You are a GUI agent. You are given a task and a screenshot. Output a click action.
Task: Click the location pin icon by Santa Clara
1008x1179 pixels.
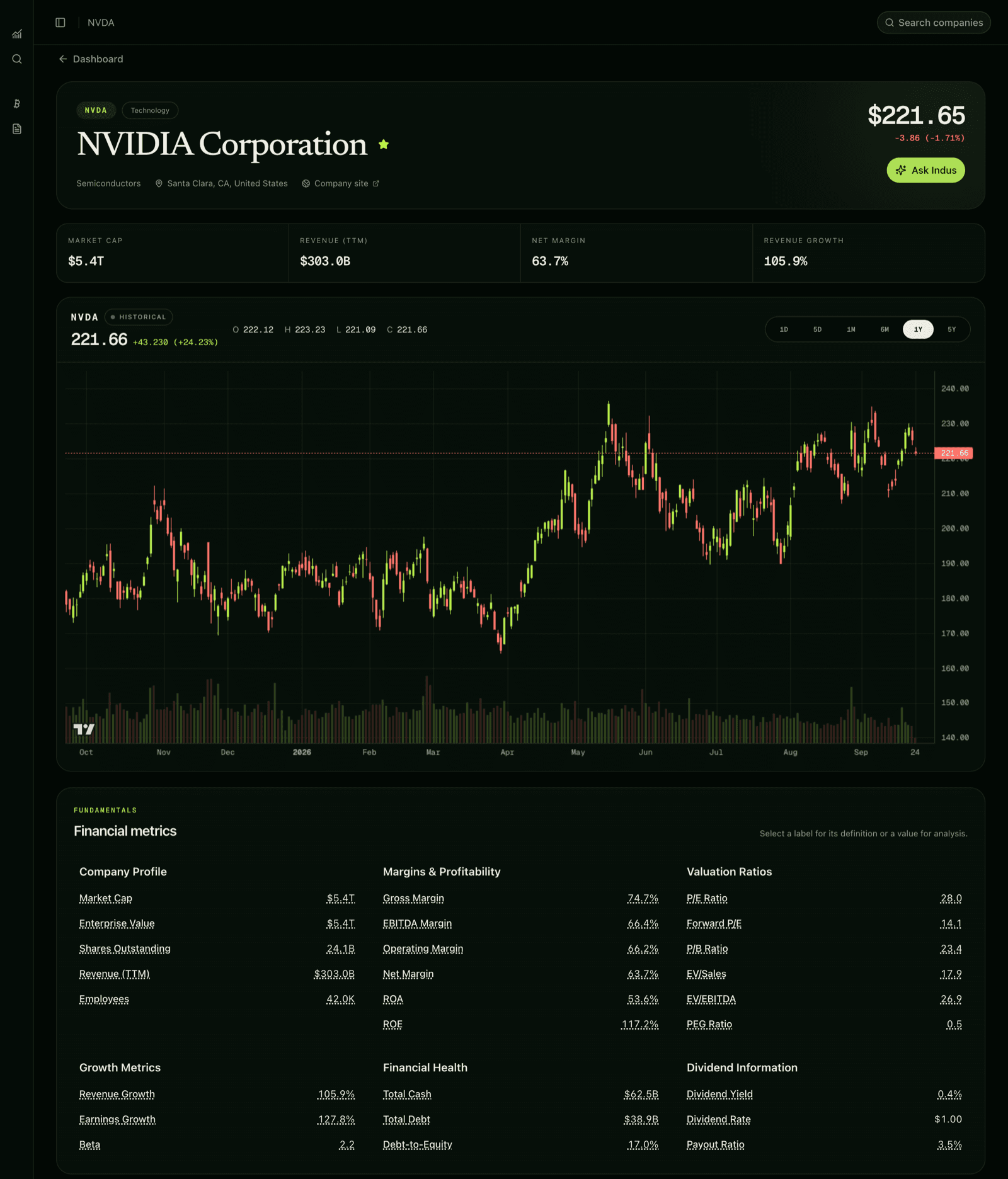(159, 184)
